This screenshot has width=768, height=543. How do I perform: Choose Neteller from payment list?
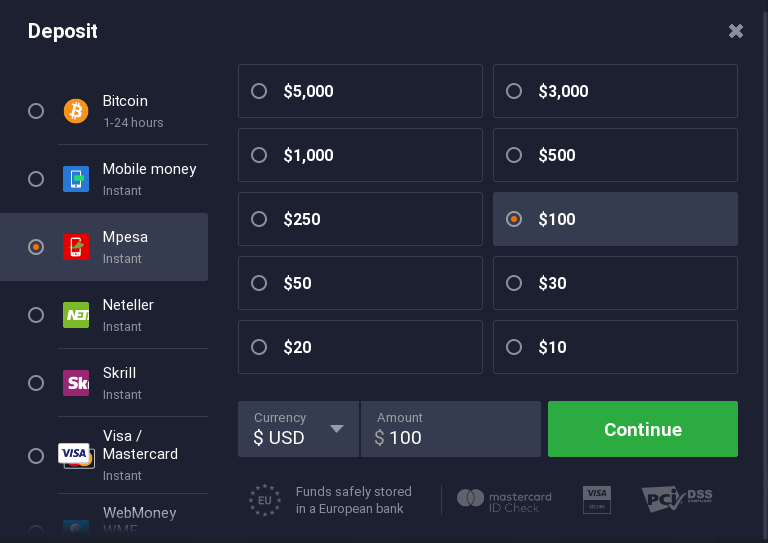pyautogui.click(x=36, y=315)
